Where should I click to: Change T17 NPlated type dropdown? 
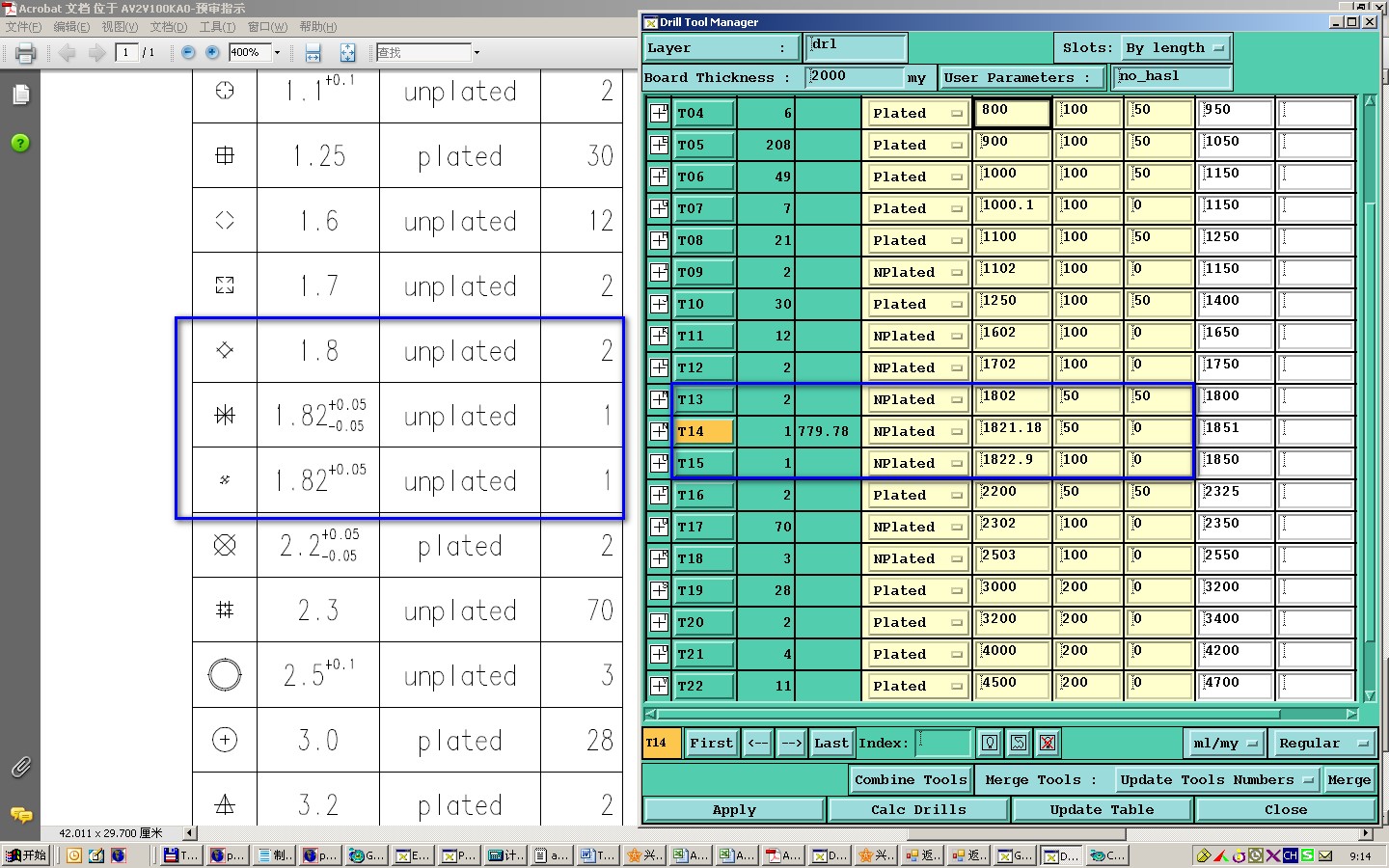click(x=917, y=527)
